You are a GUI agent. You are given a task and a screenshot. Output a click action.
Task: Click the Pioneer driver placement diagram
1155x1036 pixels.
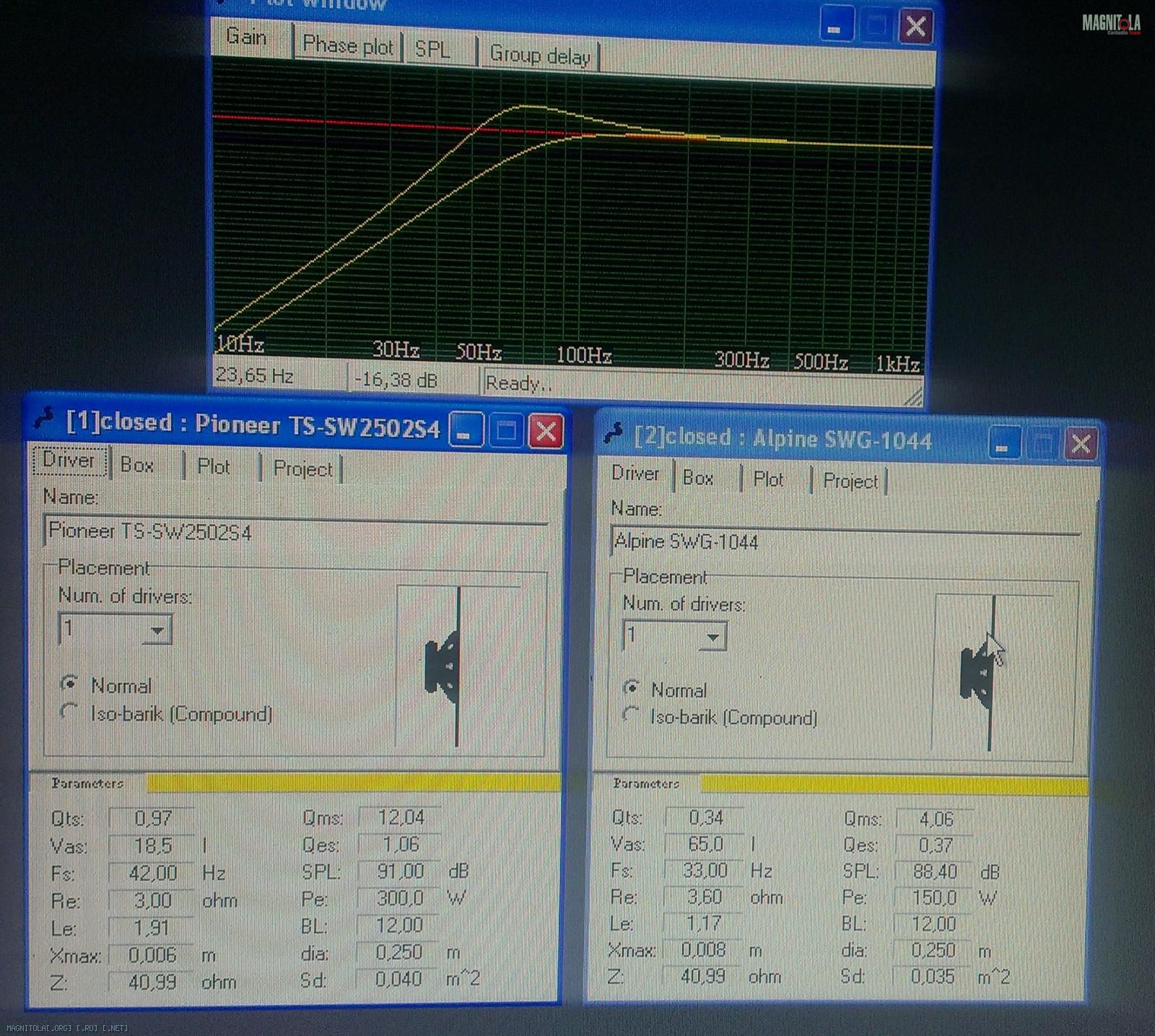[458, 666]
